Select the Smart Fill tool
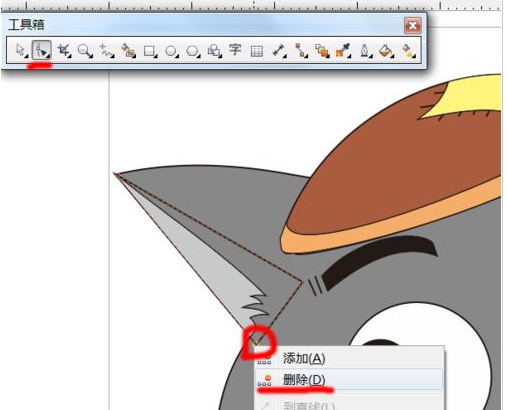The image size is (507, 410). pyautogui.click(x=128, y=51)
